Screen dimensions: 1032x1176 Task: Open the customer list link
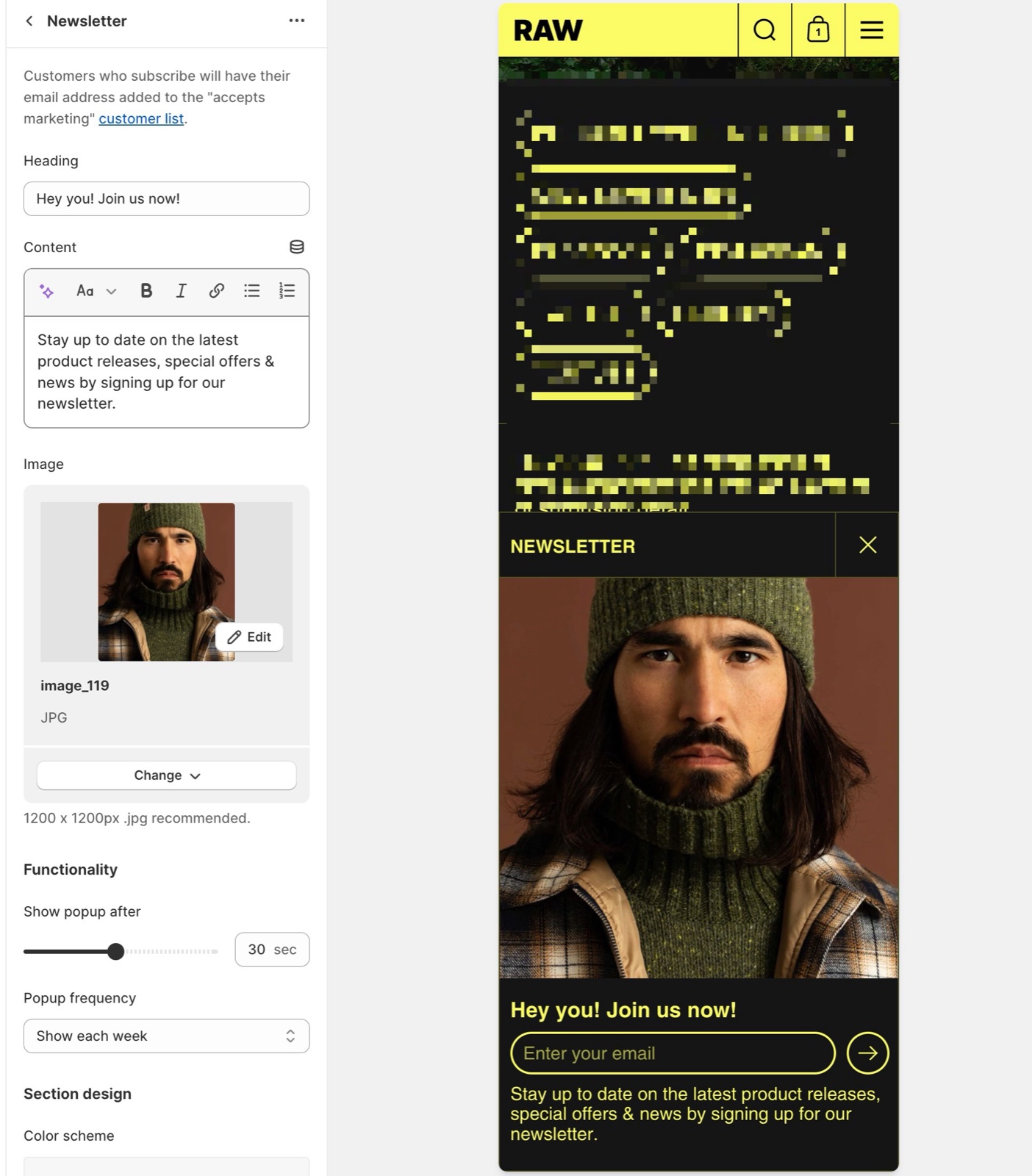[x=141, y=118]
